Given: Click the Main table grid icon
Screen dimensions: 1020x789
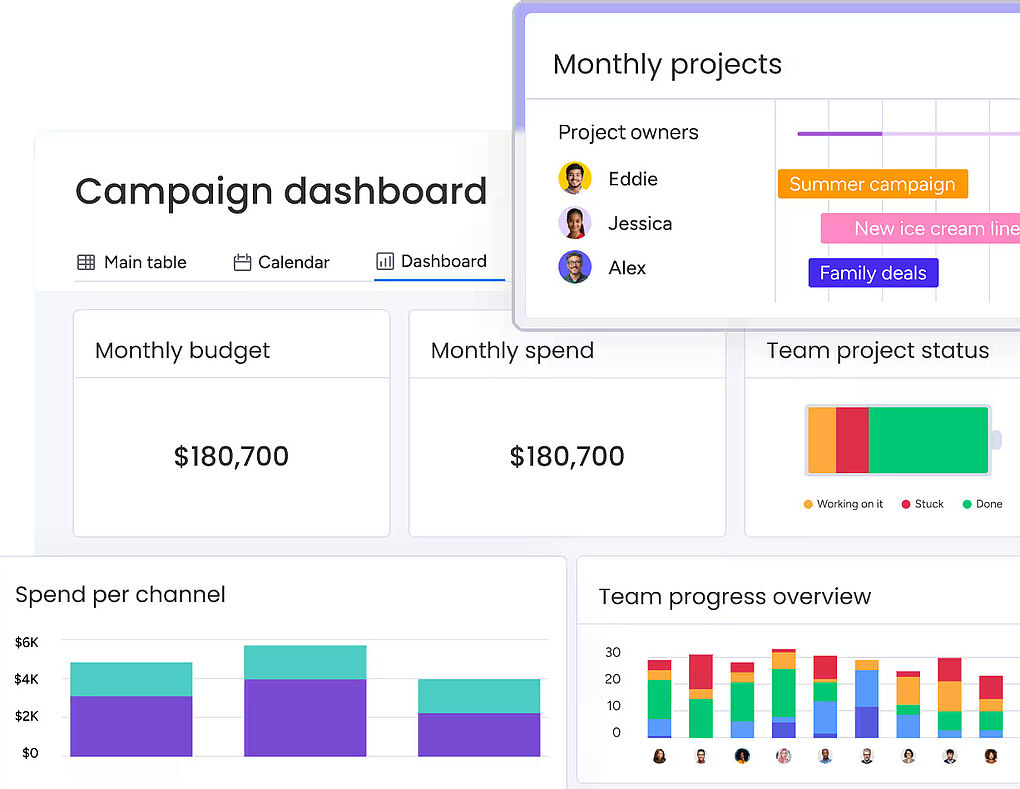Looking at the screenshot, I should pos(86,263).
